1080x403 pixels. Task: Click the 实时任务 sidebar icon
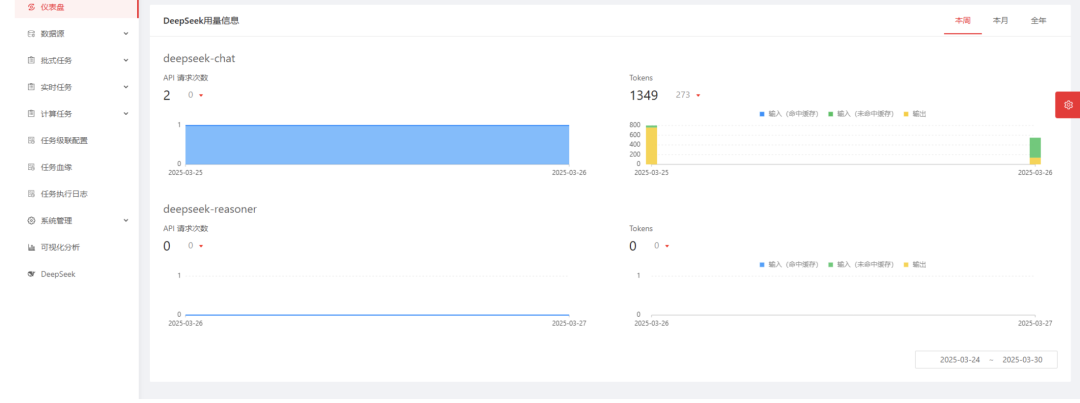coord(31,87)
